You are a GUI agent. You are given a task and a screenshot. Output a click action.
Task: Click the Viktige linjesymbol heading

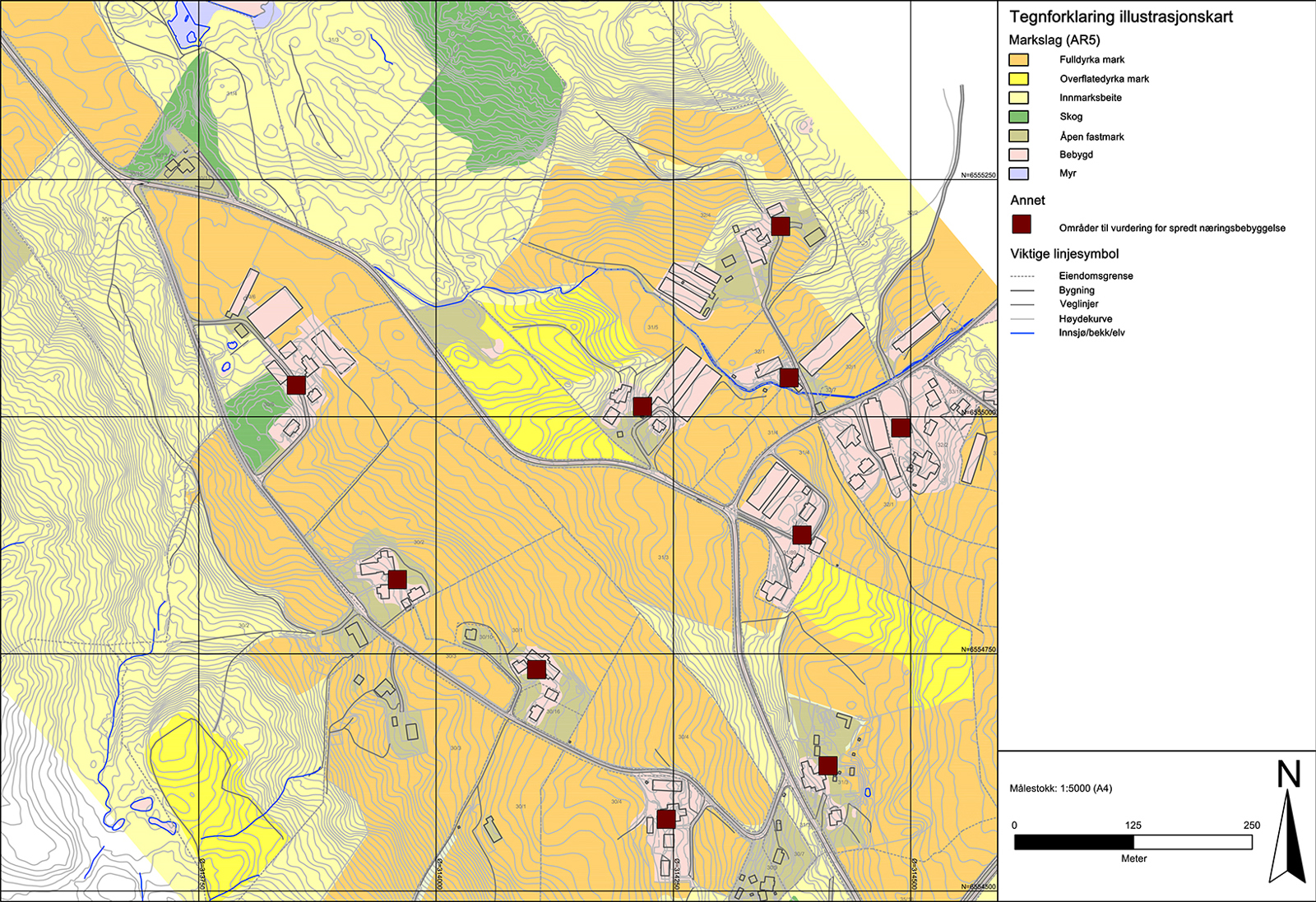(1064, 254)
